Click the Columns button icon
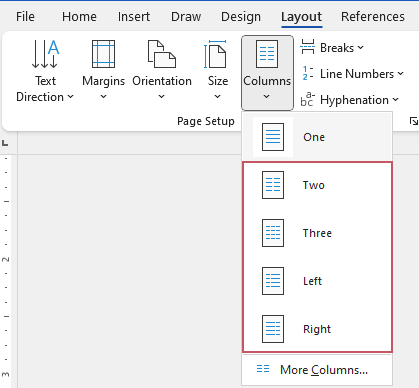419x388 pixels. pyautogui.click(x=267, y=54)
